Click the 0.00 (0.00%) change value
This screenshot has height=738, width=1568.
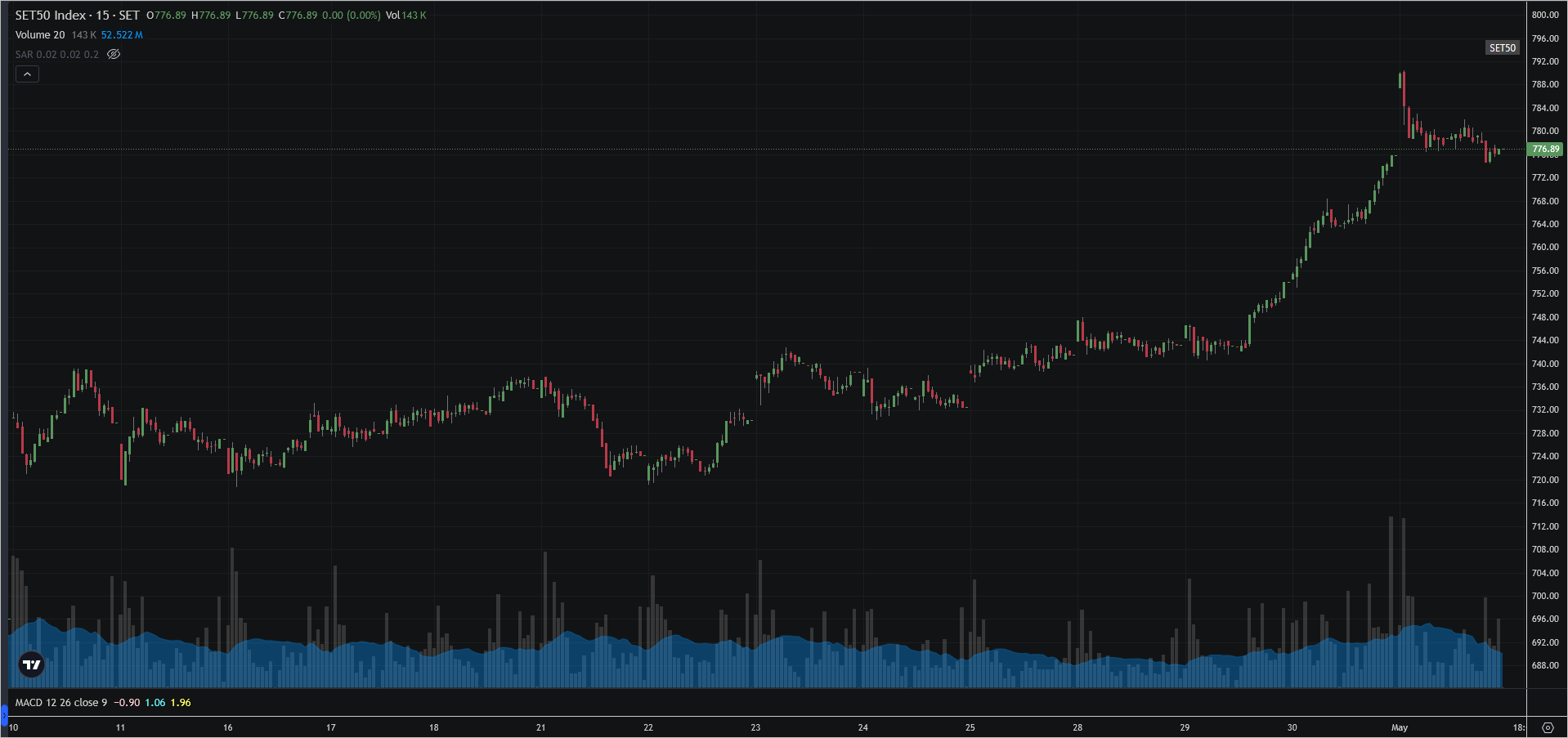pyautogui.click(x=352, y=16)
